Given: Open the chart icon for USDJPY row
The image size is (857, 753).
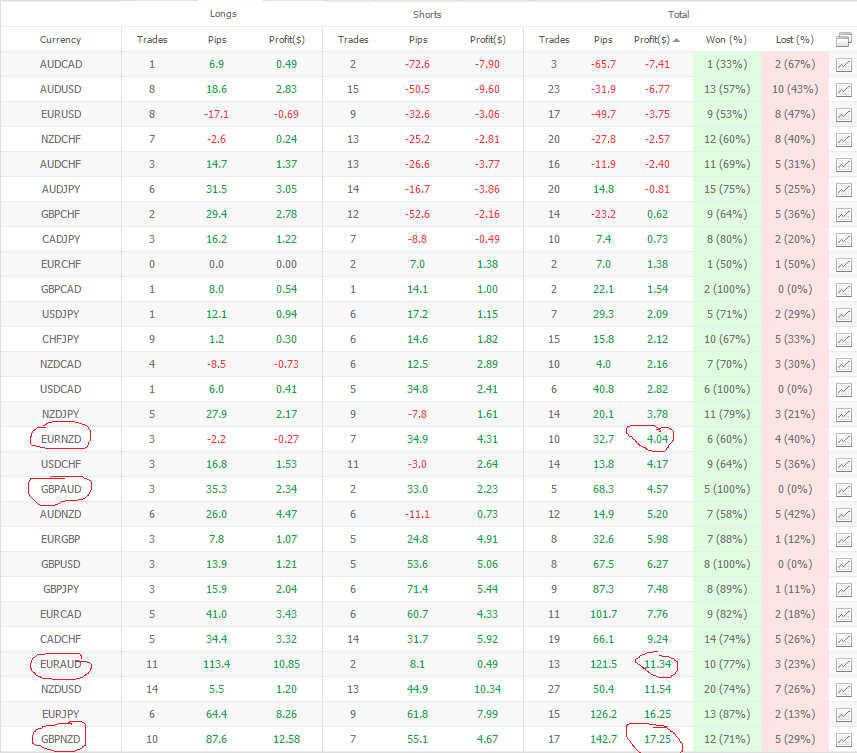Looking at the screenshot, I should tap(843, 315).
